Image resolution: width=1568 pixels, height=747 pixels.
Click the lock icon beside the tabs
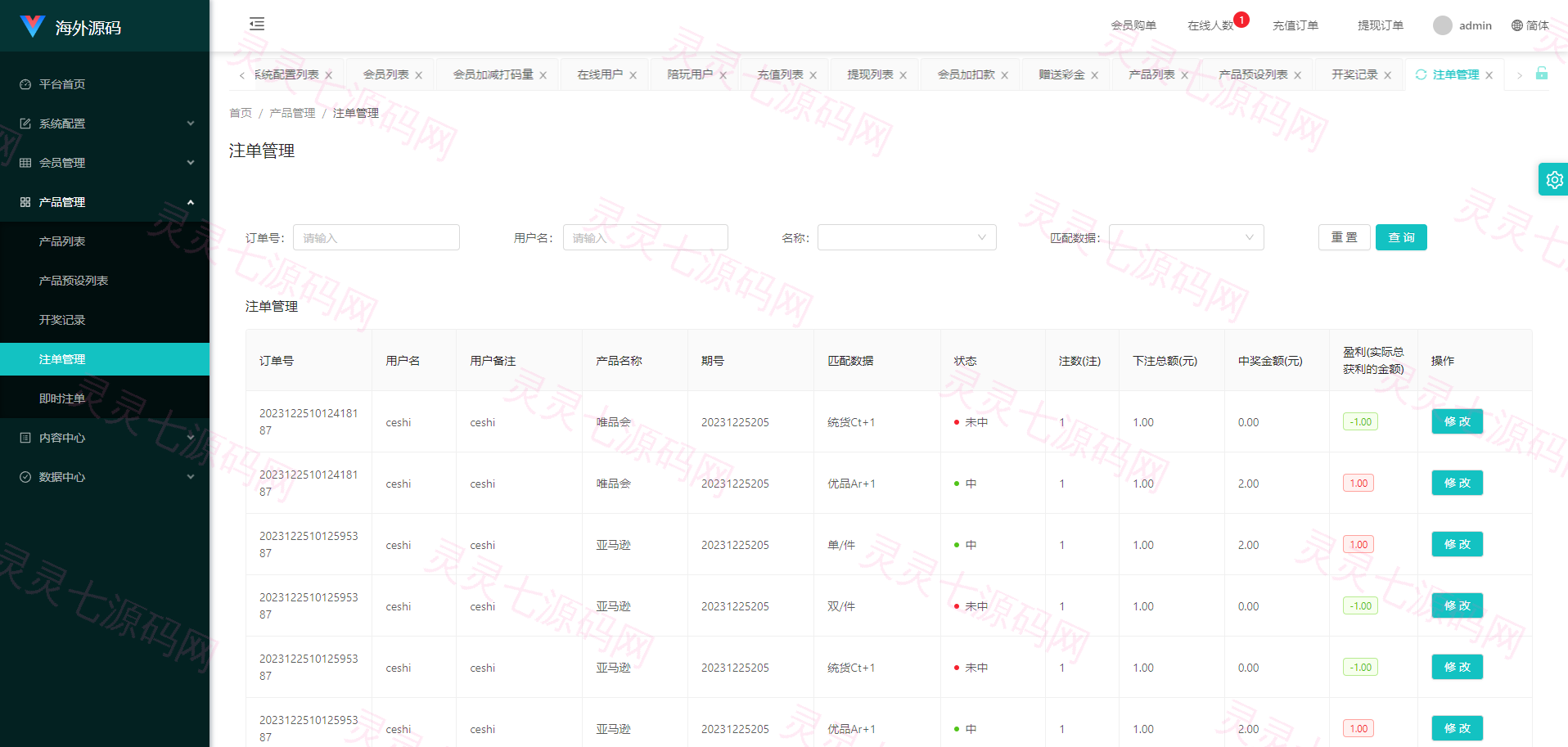tap(1542, 74)
